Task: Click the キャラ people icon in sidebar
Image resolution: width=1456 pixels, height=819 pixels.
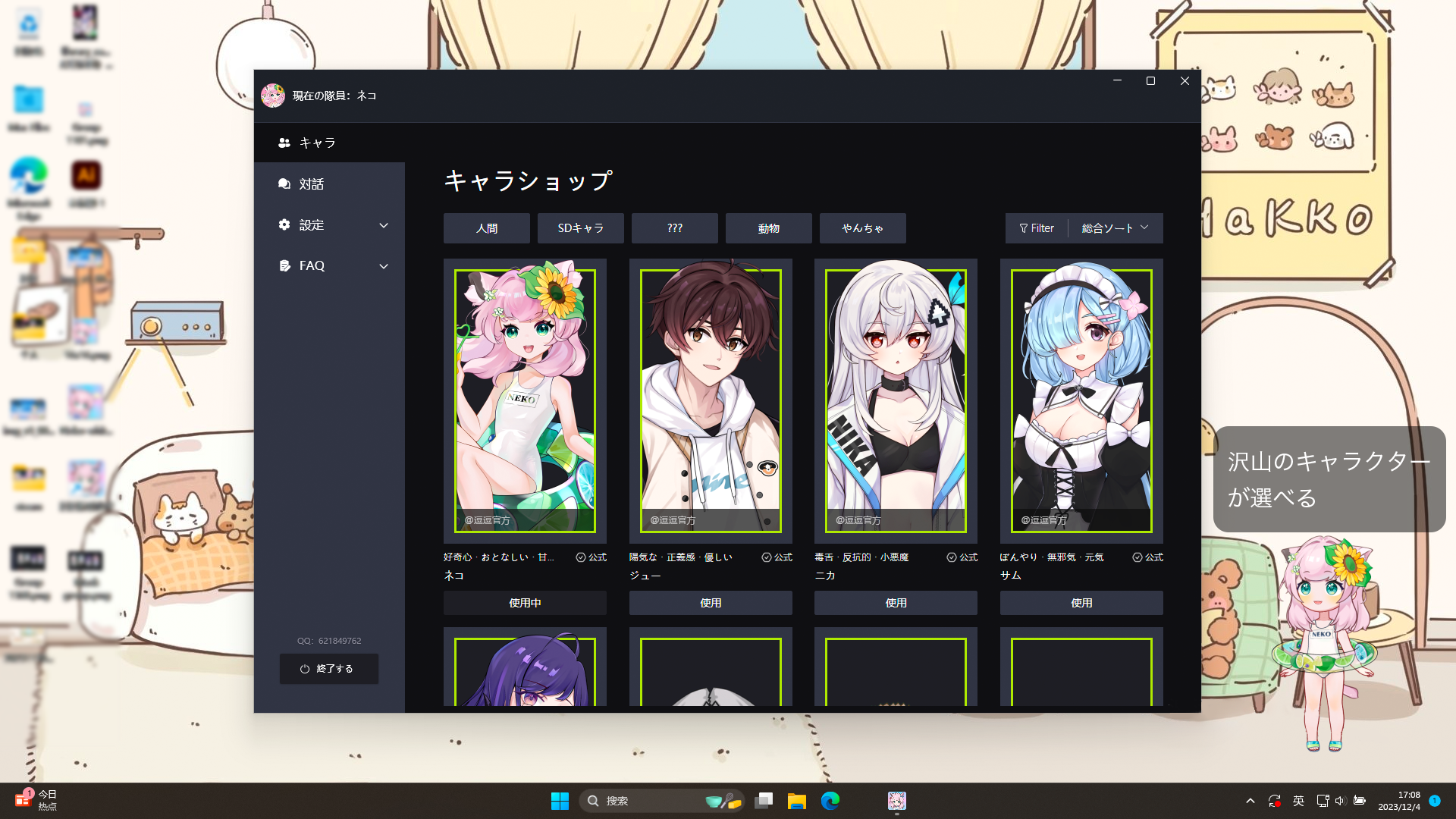Action: 284,143
